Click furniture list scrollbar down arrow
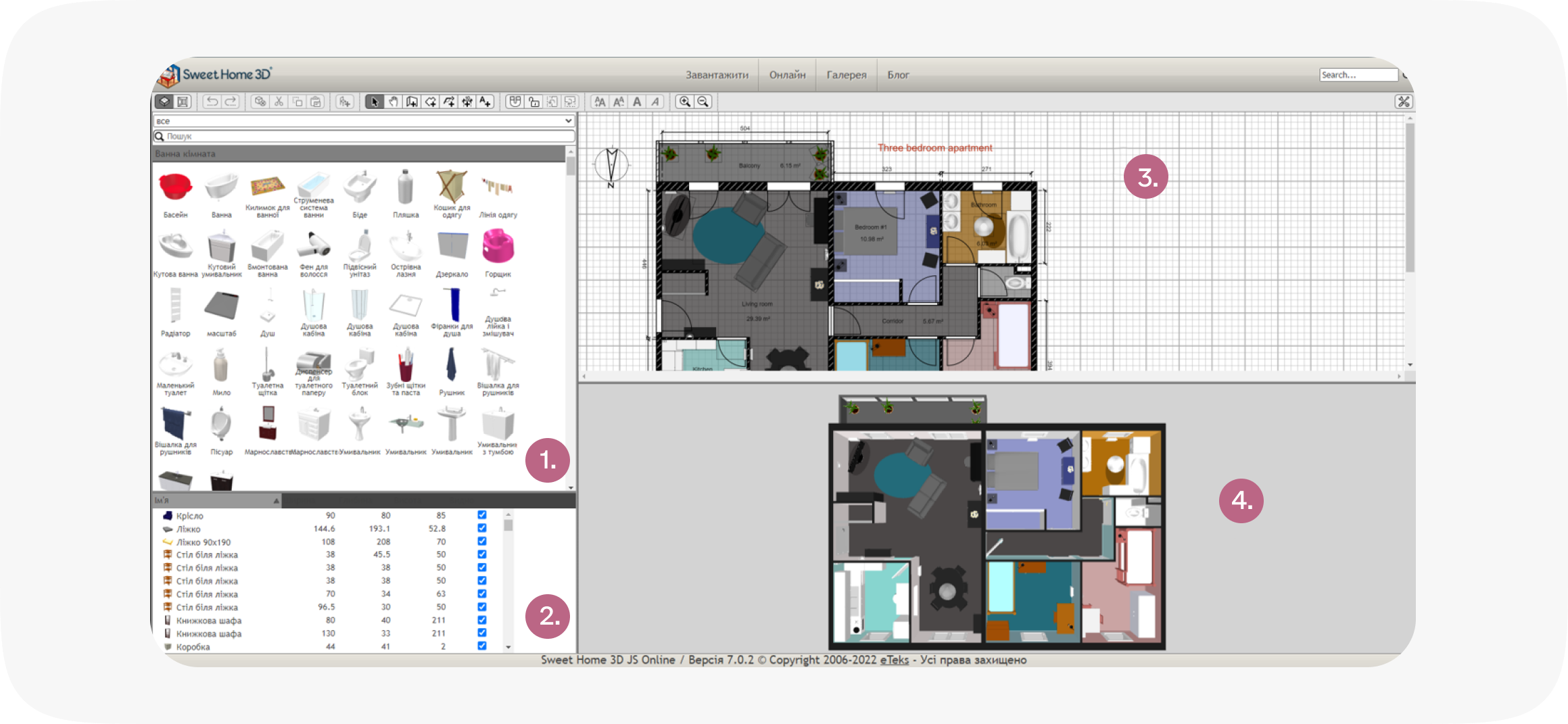The height and width of the screenshot is (724, 1568). click(x=508, y=647)
